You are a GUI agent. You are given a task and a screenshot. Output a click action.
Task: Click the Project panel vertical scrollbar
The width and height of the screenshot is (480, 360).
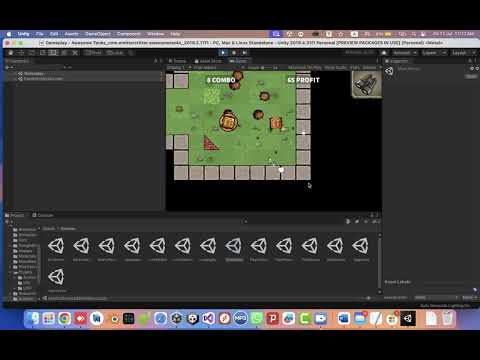pyautogui.click(x=380, y=263)
